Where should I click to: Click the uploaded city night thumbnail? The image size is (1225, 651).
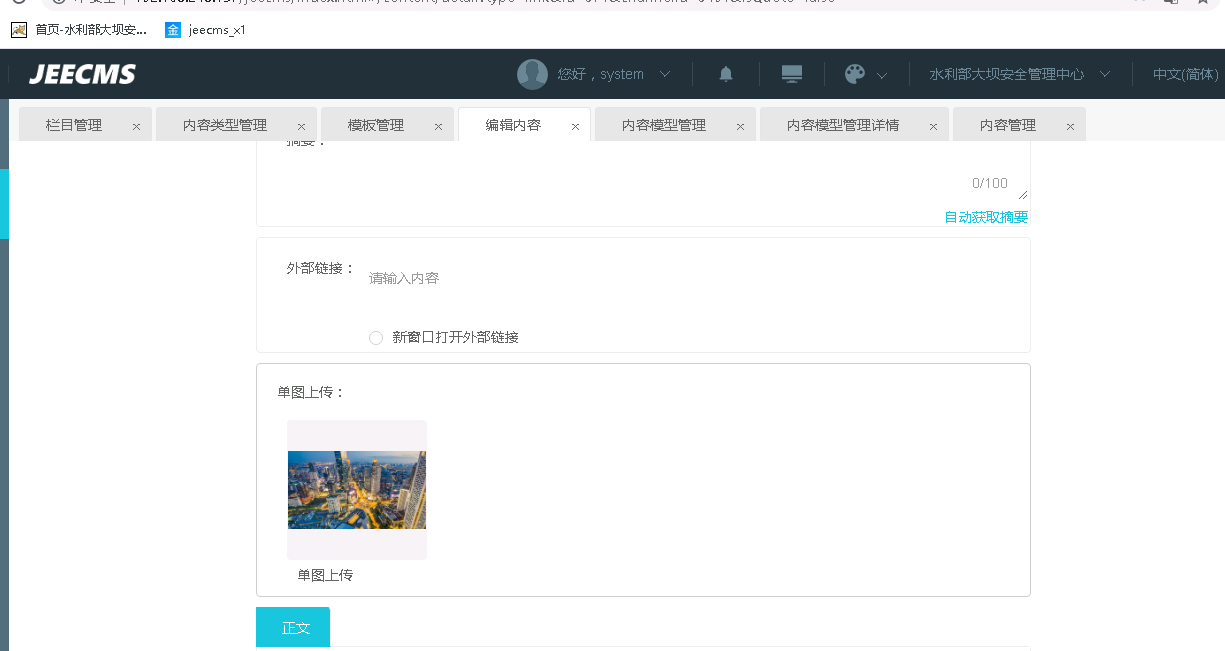357,490
